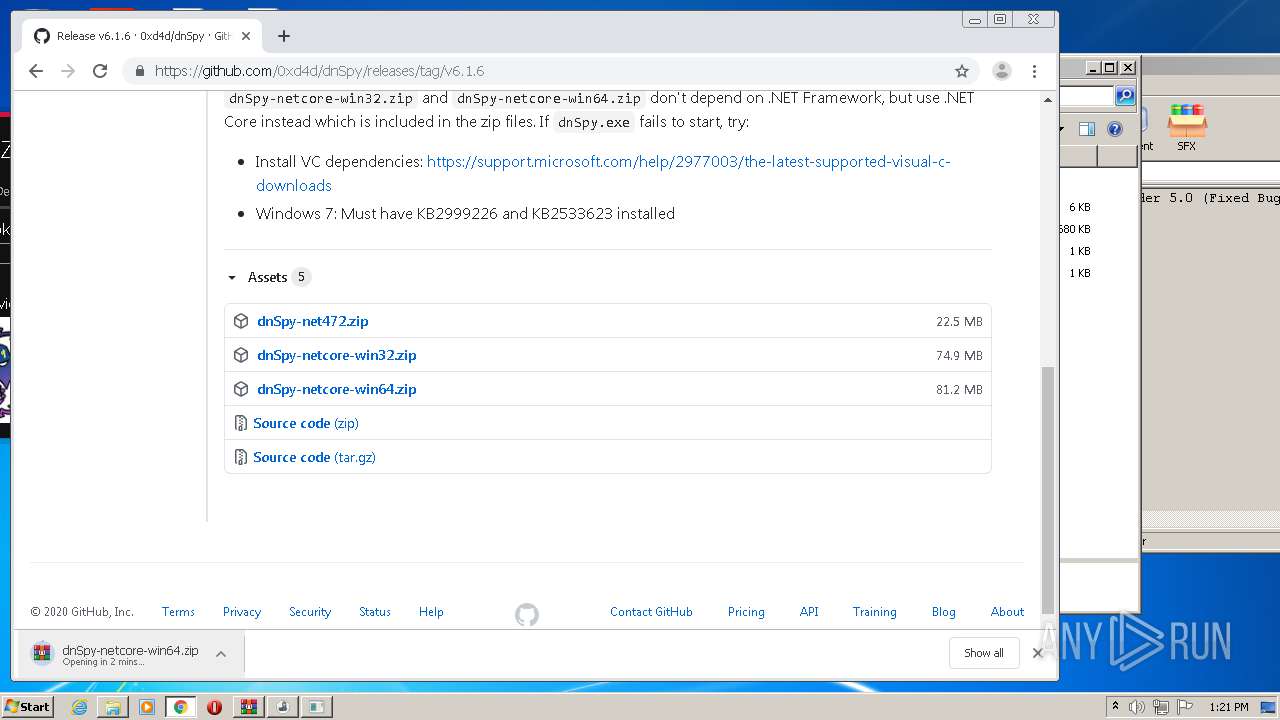
Task: Click the page scrollbar up arrow
Action: coord(1048,100)
